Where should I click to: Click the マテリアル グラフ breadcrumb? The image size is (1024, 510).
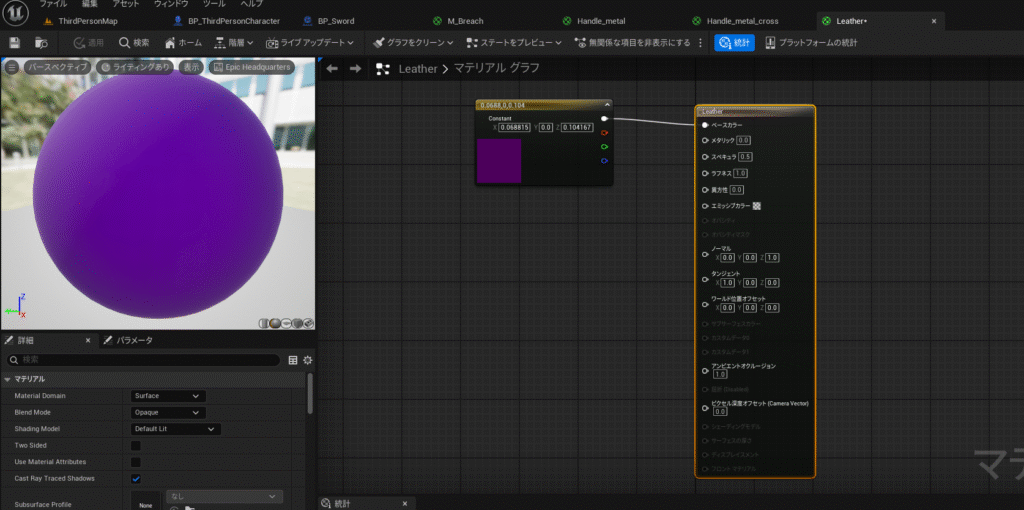point(496,69)
